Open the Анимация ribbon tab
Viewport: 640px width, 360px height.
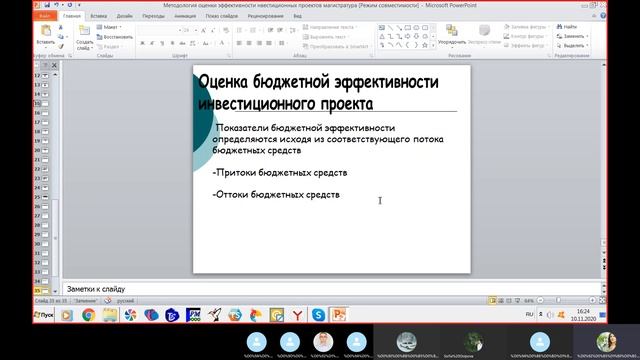pyautogui.click(x=185, y=16)
